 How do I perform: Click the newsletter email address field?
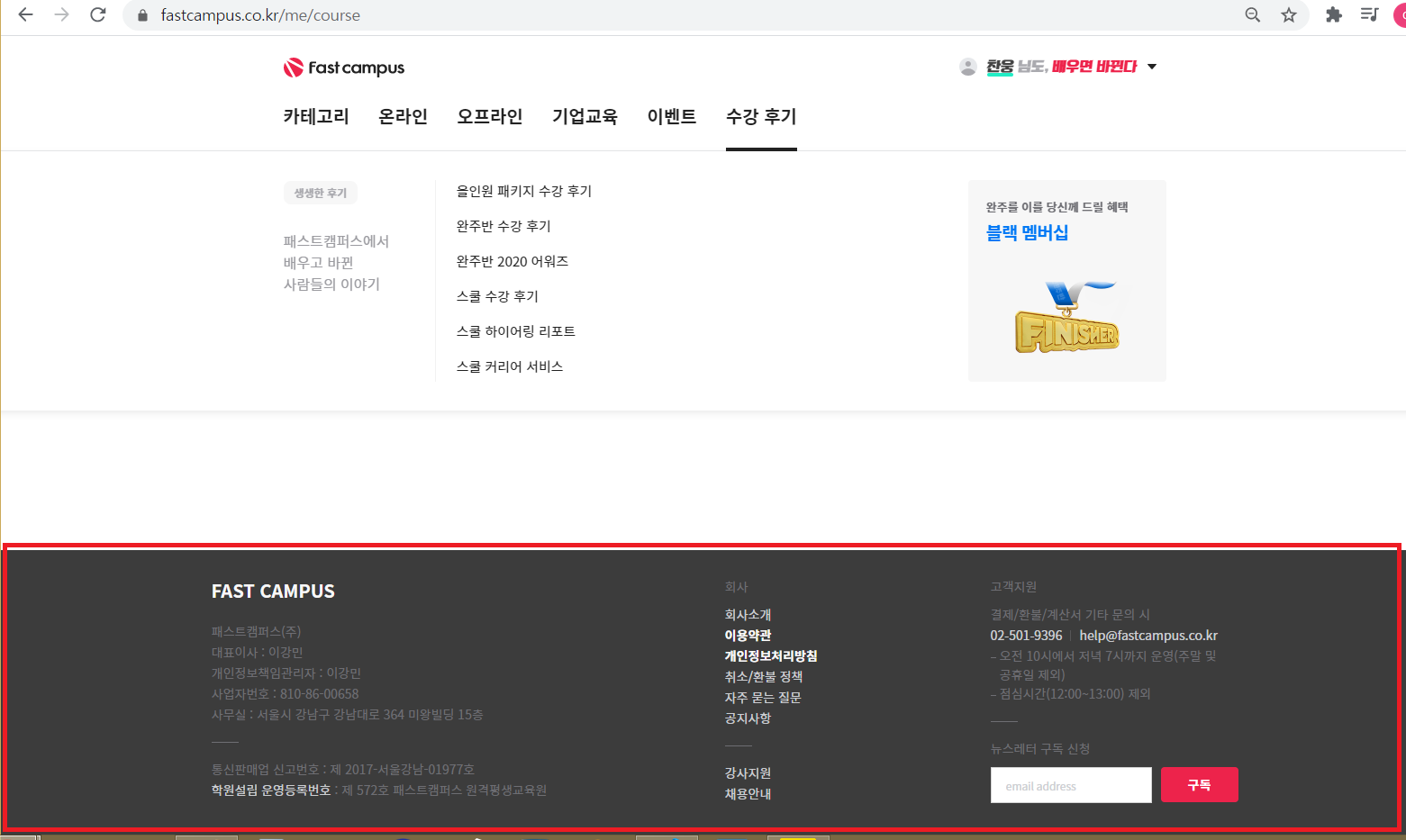click(x=1071, y=785)
